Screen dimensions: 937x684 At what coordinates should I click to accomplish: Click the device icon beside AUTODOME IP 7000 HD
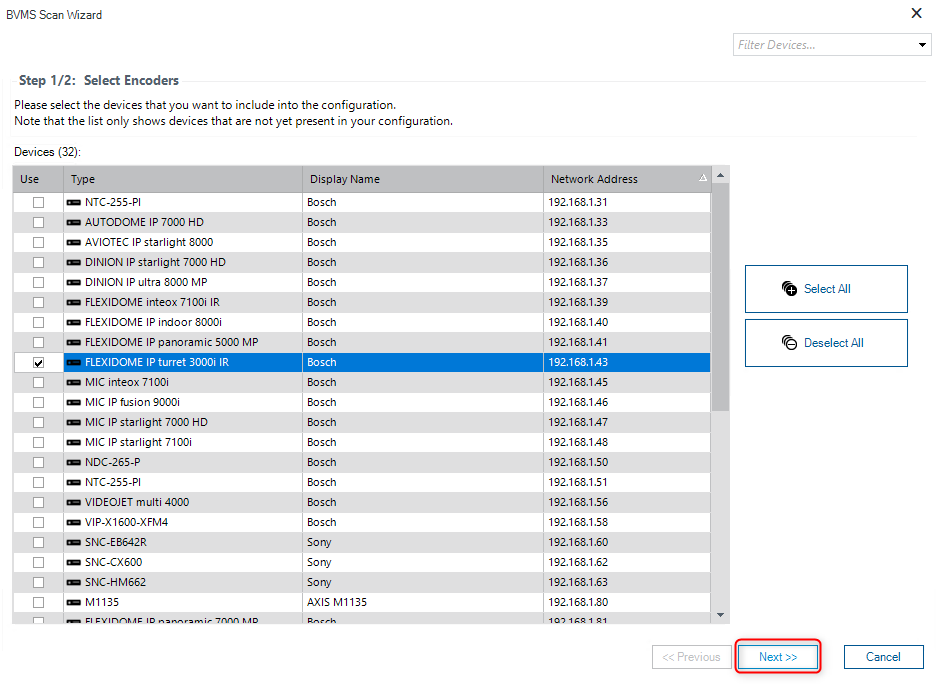(x=74, y=222)
